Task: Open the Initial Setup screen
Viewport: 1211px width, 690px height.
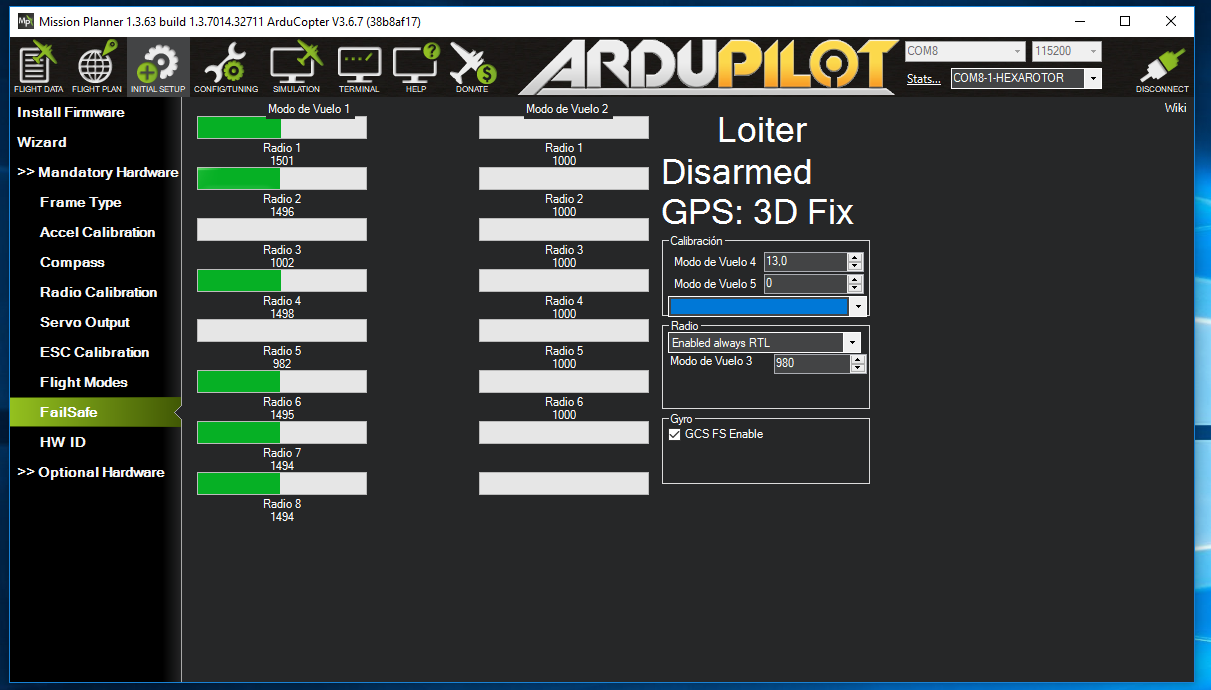Action: (158, 67)
